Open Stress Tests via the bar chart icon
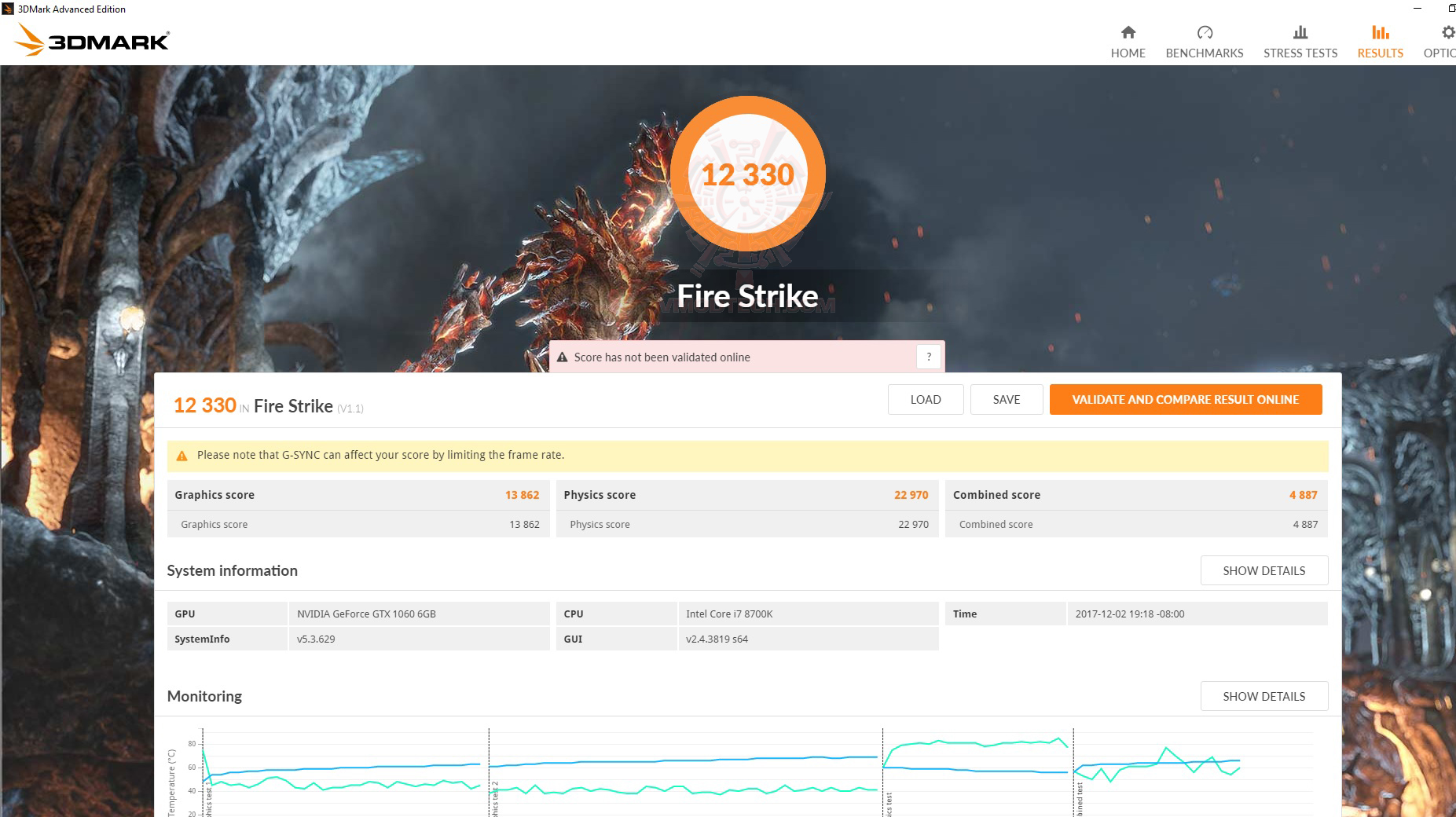Image resolution: width=1456 pixels, height=817 pixels. (x=1300, y=33)
